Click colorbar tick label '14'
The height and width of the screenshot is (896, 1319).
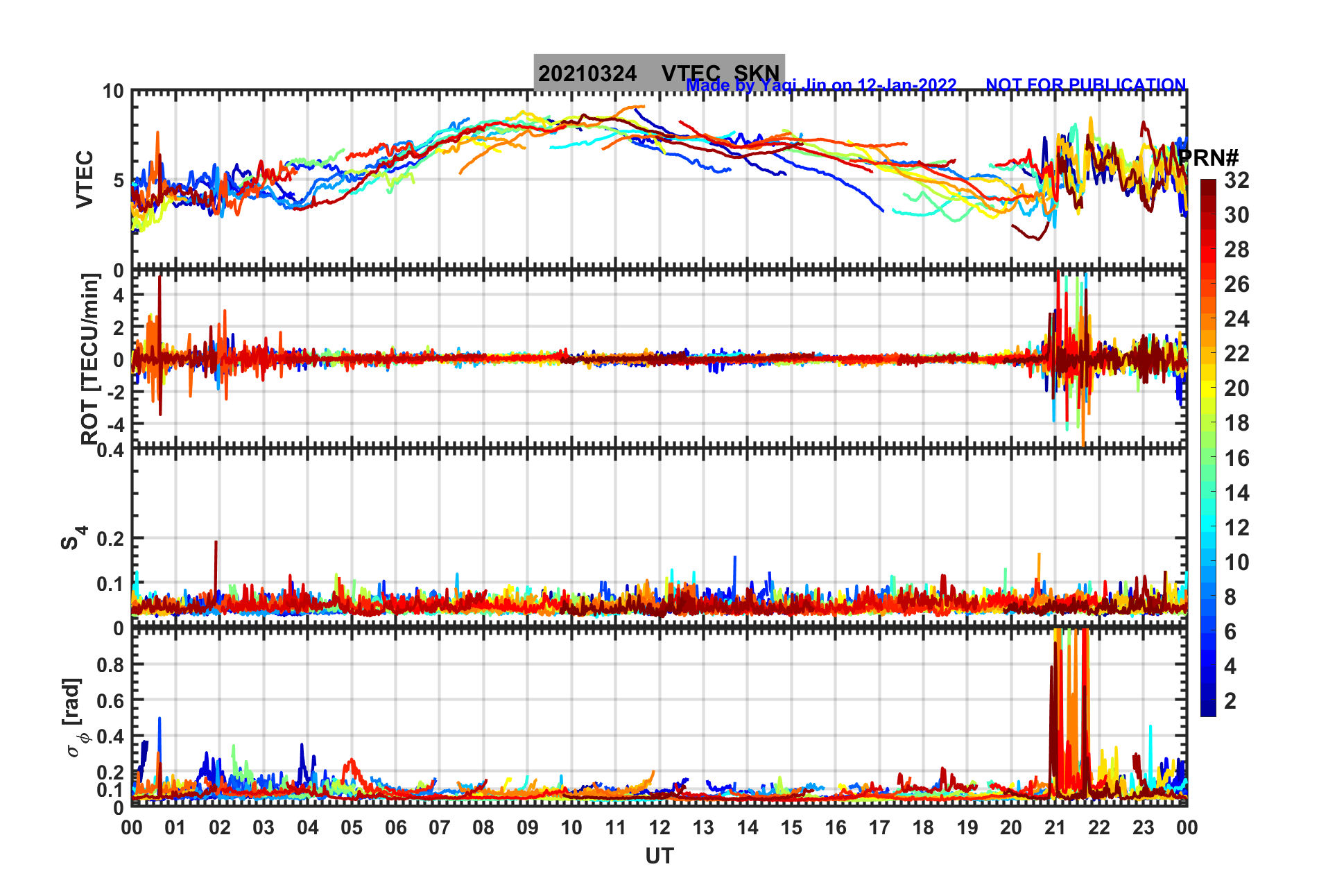tap(1236, 493)
